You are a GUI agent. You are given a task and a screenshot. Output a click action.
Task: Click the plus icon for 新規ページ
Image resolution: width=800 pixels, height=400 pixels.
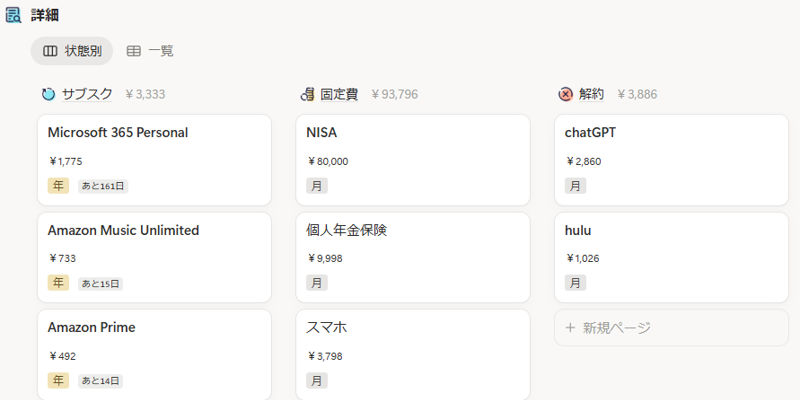pos(570,328)
